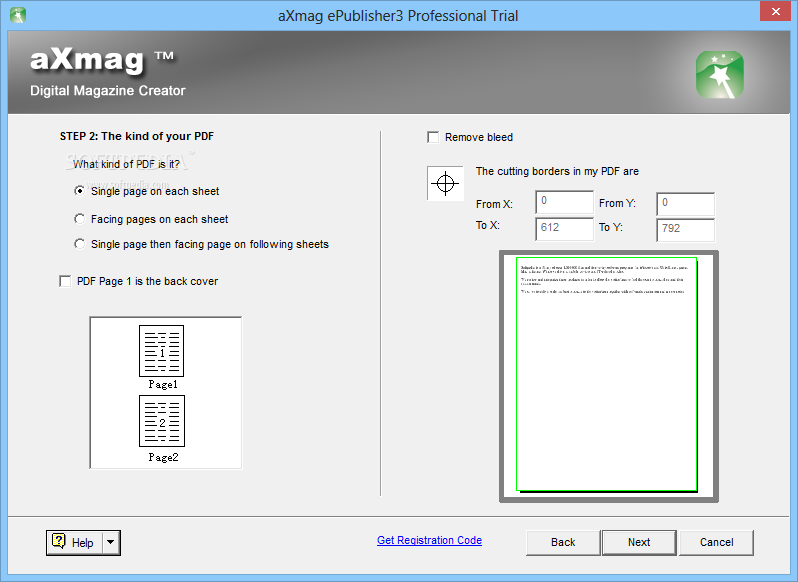Screen dimensions: 798x582
Task: Select Single page on each sheet
Action: [79, 191]
